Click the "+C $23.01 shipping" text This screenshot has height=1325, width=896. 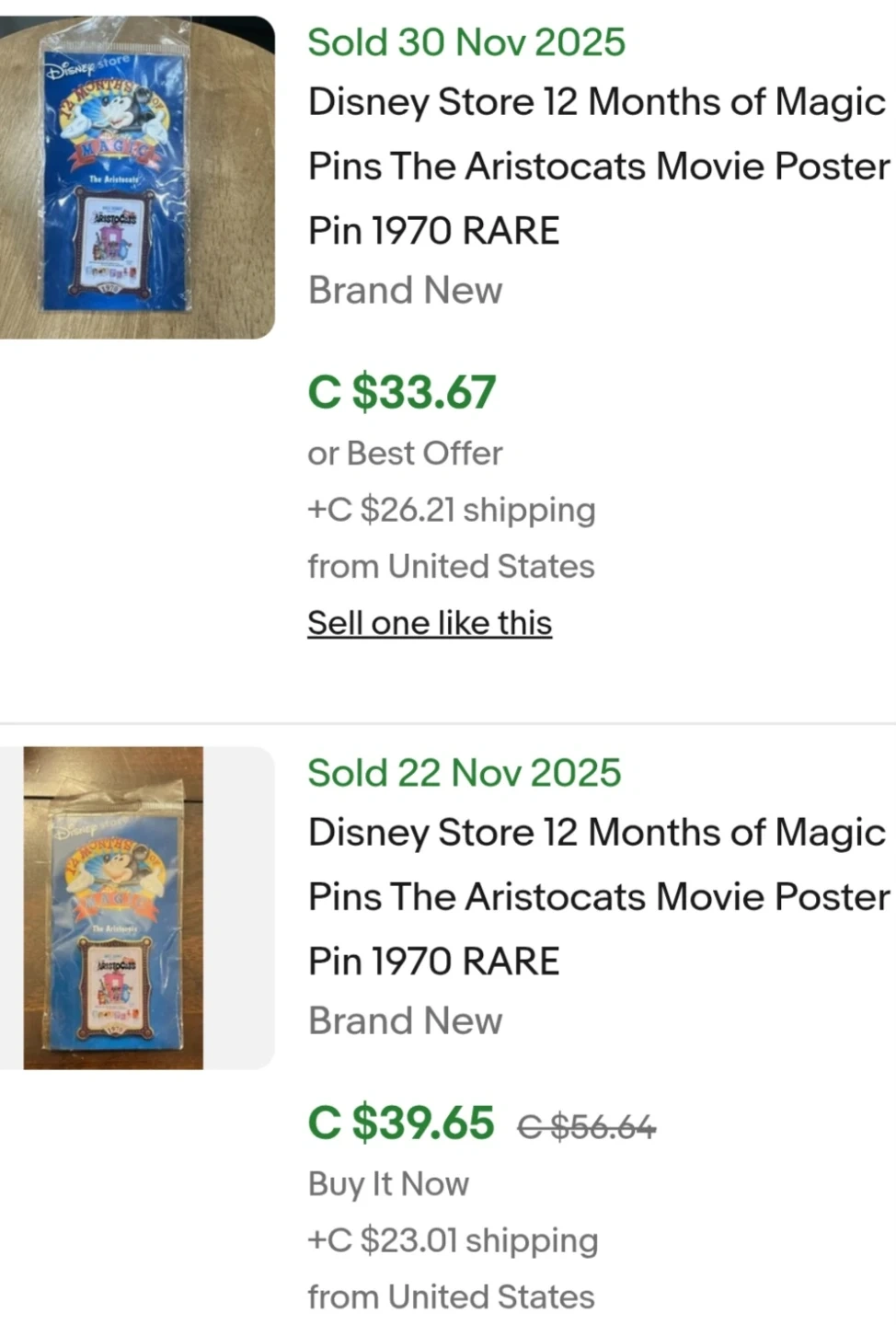coord(453,1240)
